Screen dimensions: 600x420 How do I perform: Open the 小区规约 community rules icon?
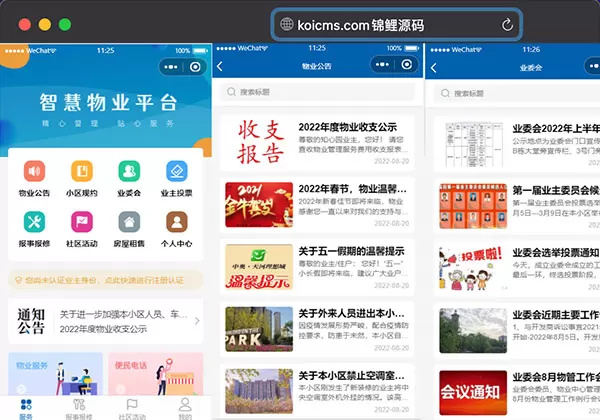(x=82, y=171)
